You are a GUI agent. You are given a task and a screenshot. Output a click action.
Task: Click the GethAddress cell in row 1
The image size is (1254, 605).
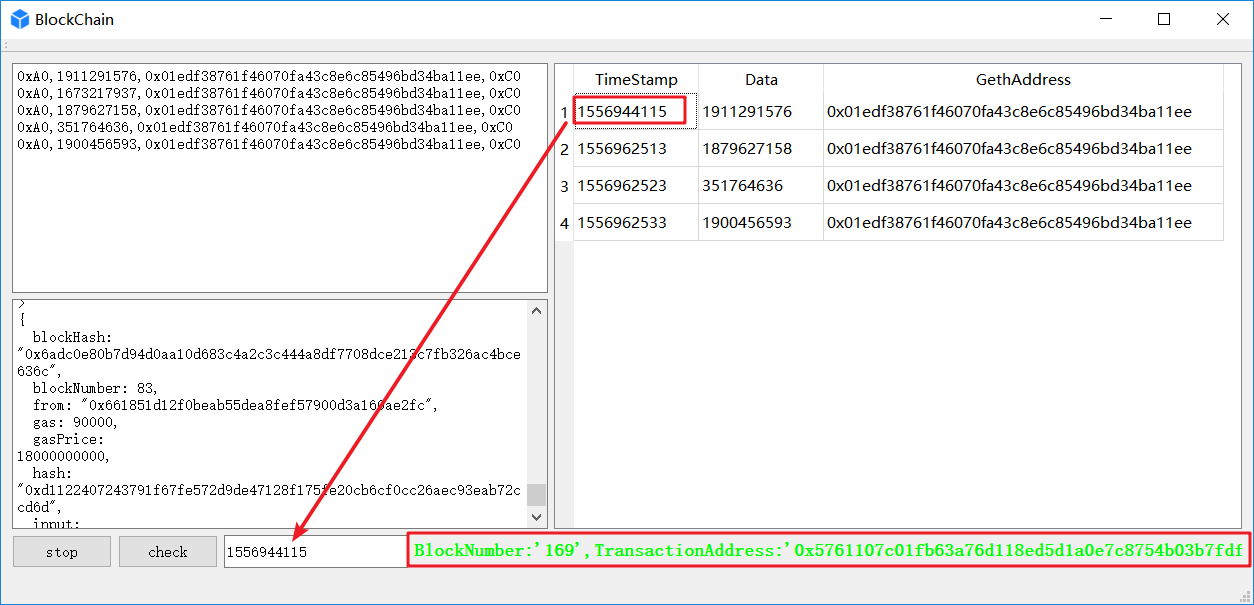1023,111
